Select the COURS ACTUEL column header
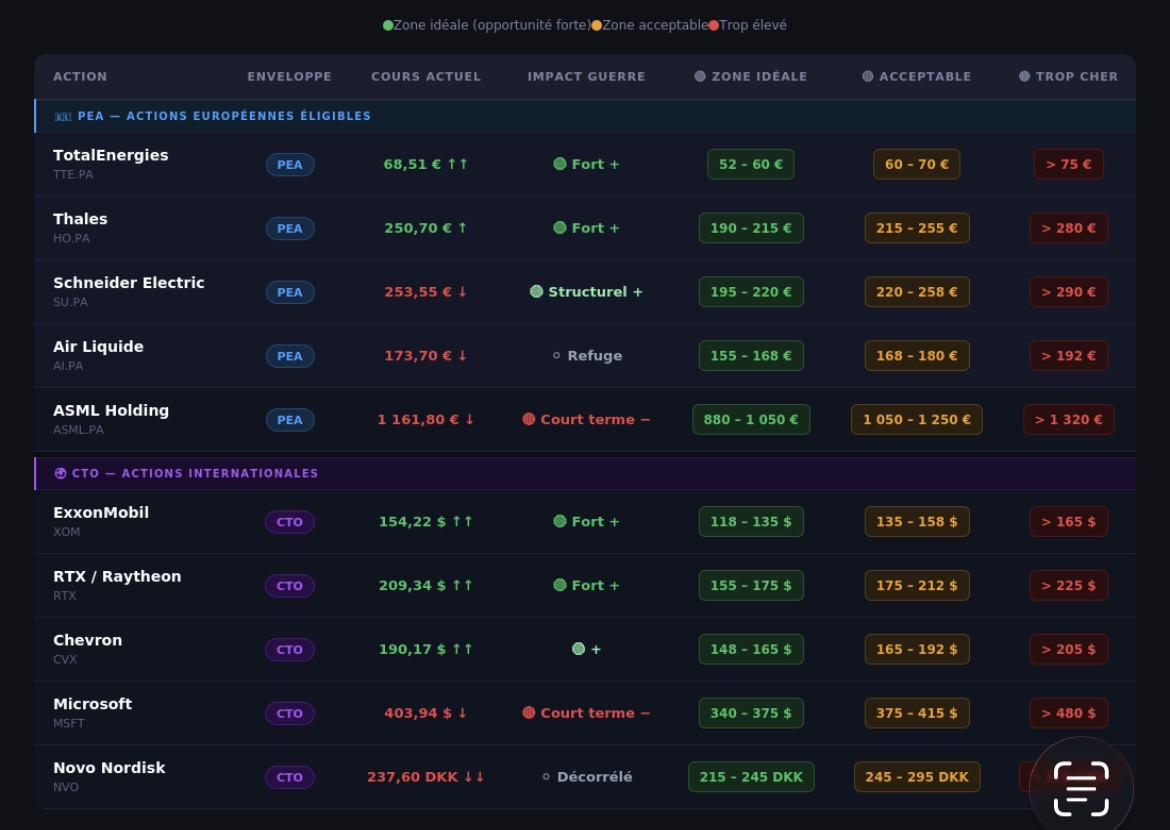Image resolution: width=1170 pixels, height=830 pixels. tap(426, 76)
